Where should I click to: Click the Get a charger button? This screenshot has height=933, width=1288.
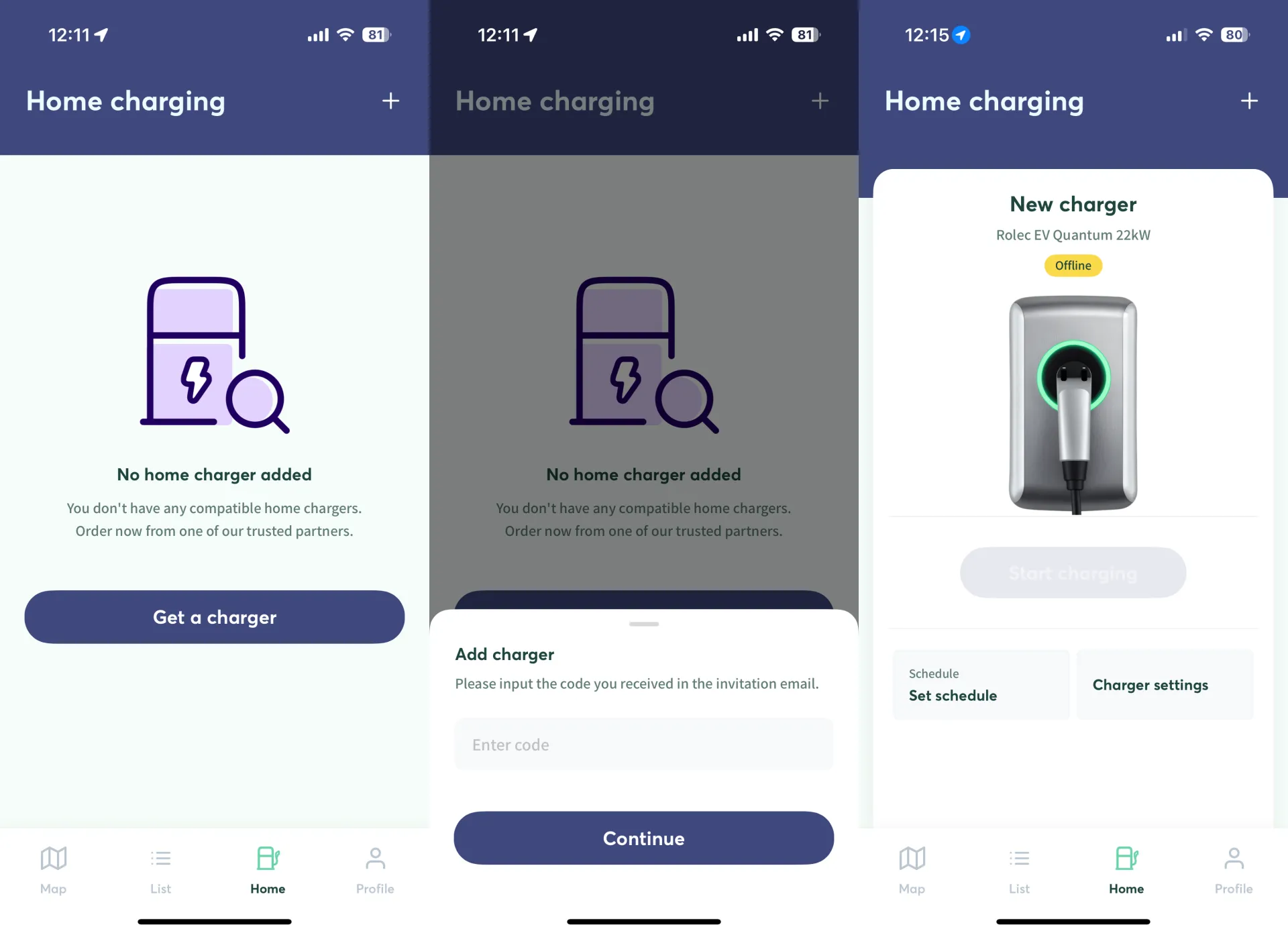(215, 617)
